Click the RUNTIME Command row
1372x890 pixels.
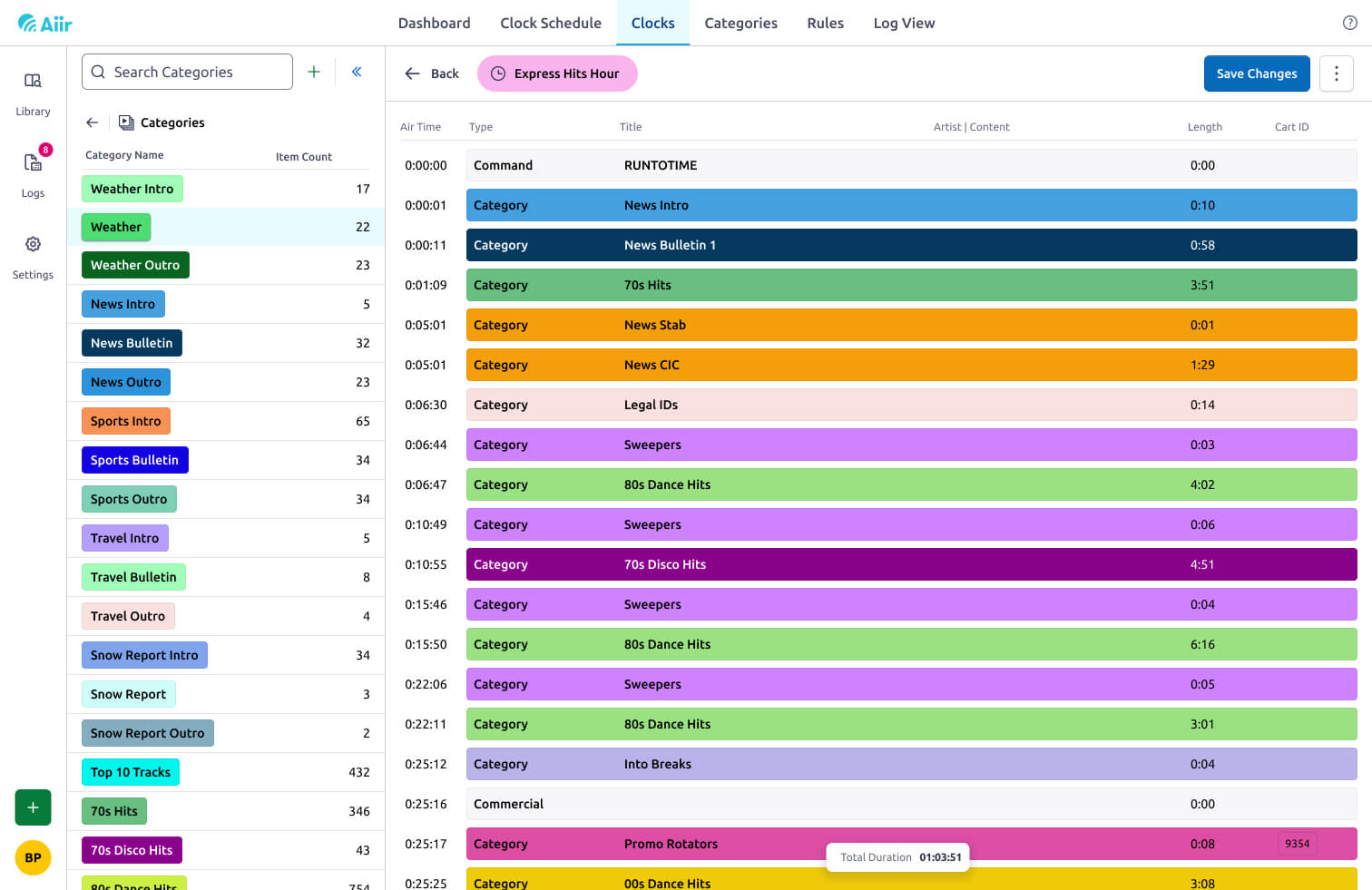click(912, 165)
